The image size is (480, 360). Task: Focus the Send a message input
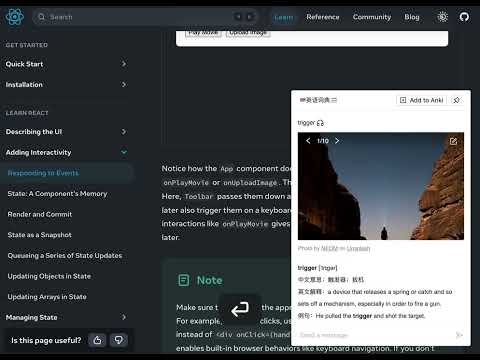(x=375, y=335)
